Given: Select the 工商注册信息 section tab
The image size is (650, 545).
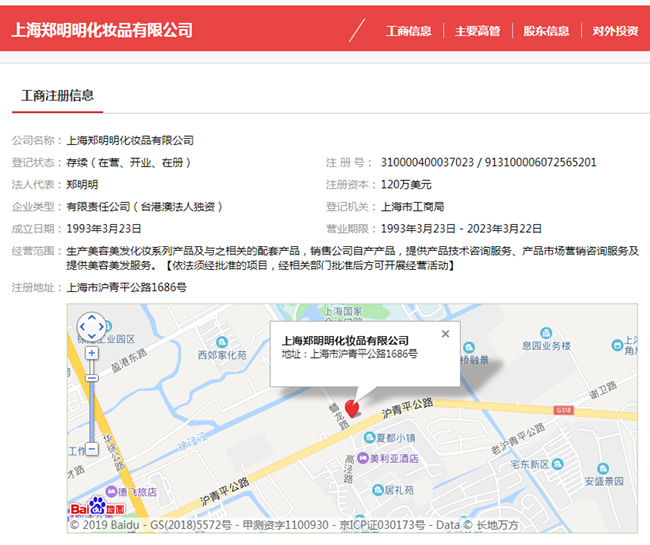Looking at the screenshot, I should coord(57,96).
